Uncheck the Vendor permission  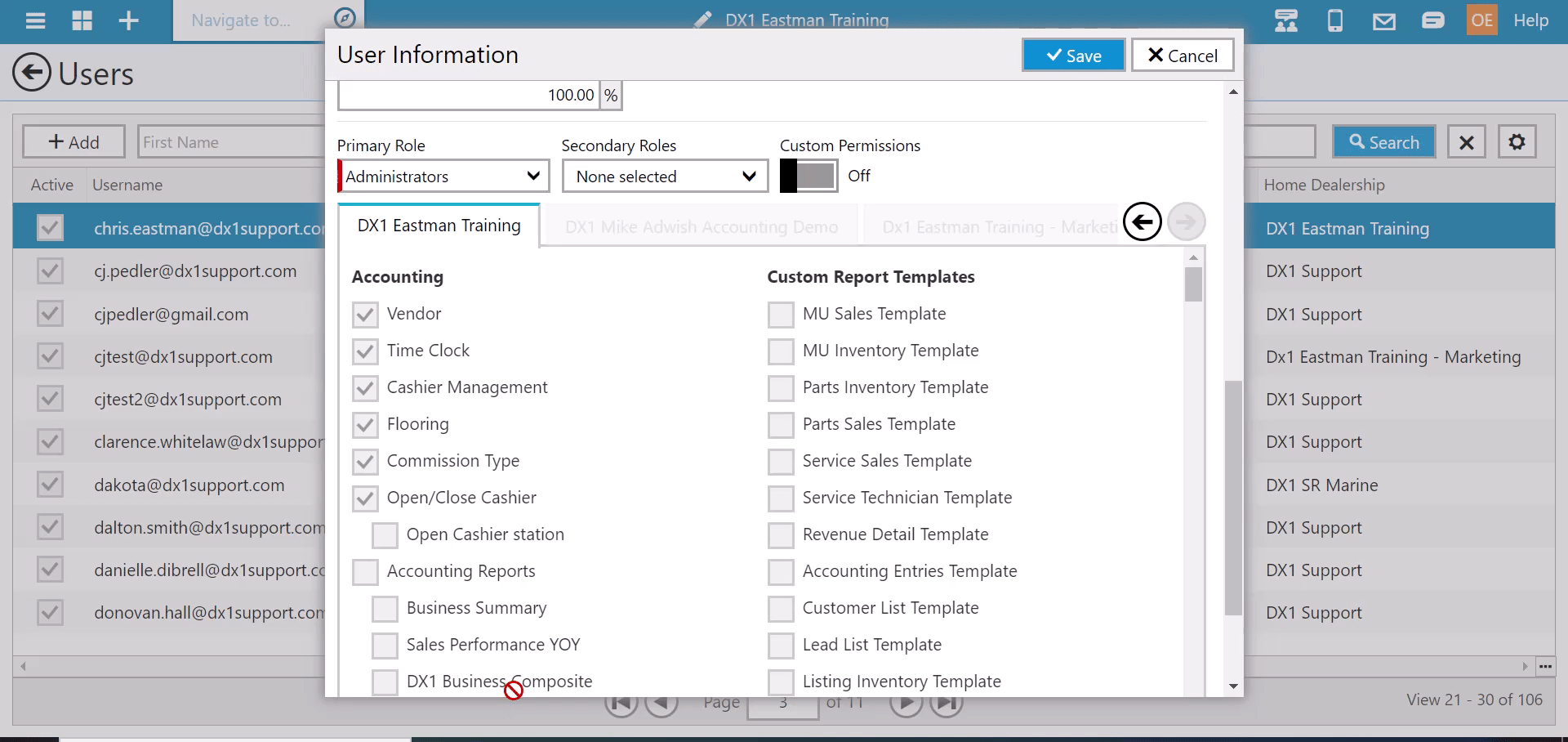coord(365,315)
